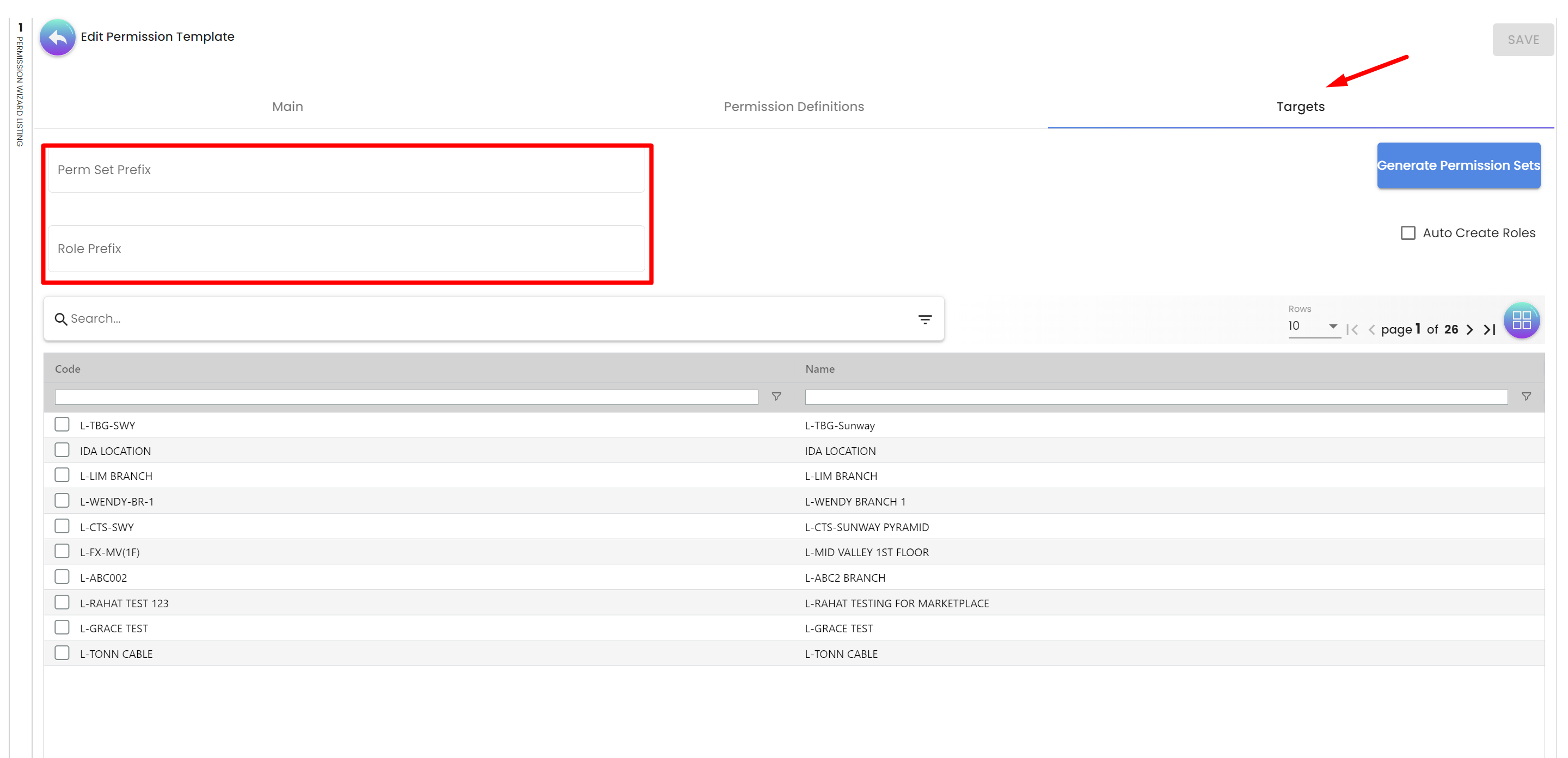Switch to the Main tab

pos(287,107)
